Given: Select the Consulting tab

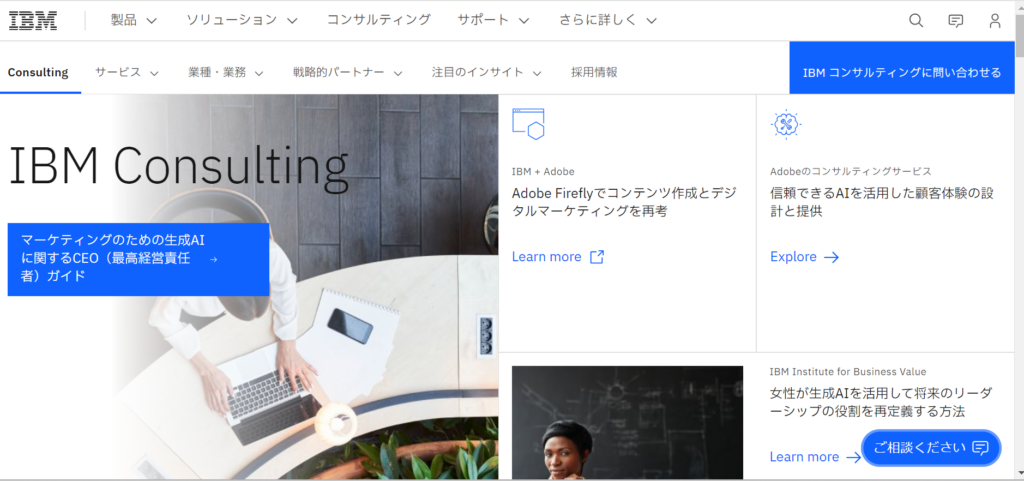Looking at the screenshot, I should (38, 72).
